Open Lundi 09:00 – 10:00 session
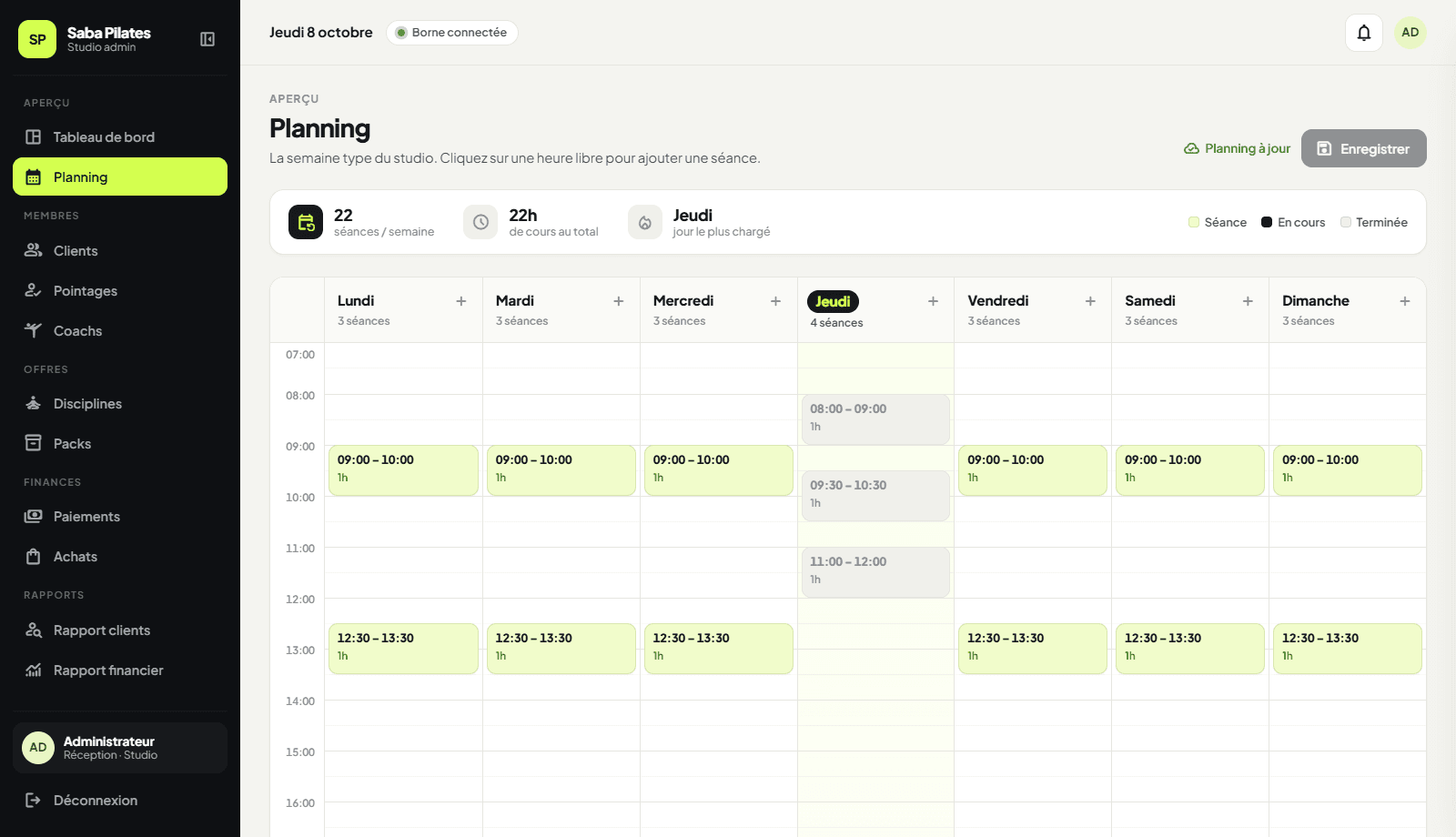1456x837 pixels. pyautogui.click(x=403, y=470)
